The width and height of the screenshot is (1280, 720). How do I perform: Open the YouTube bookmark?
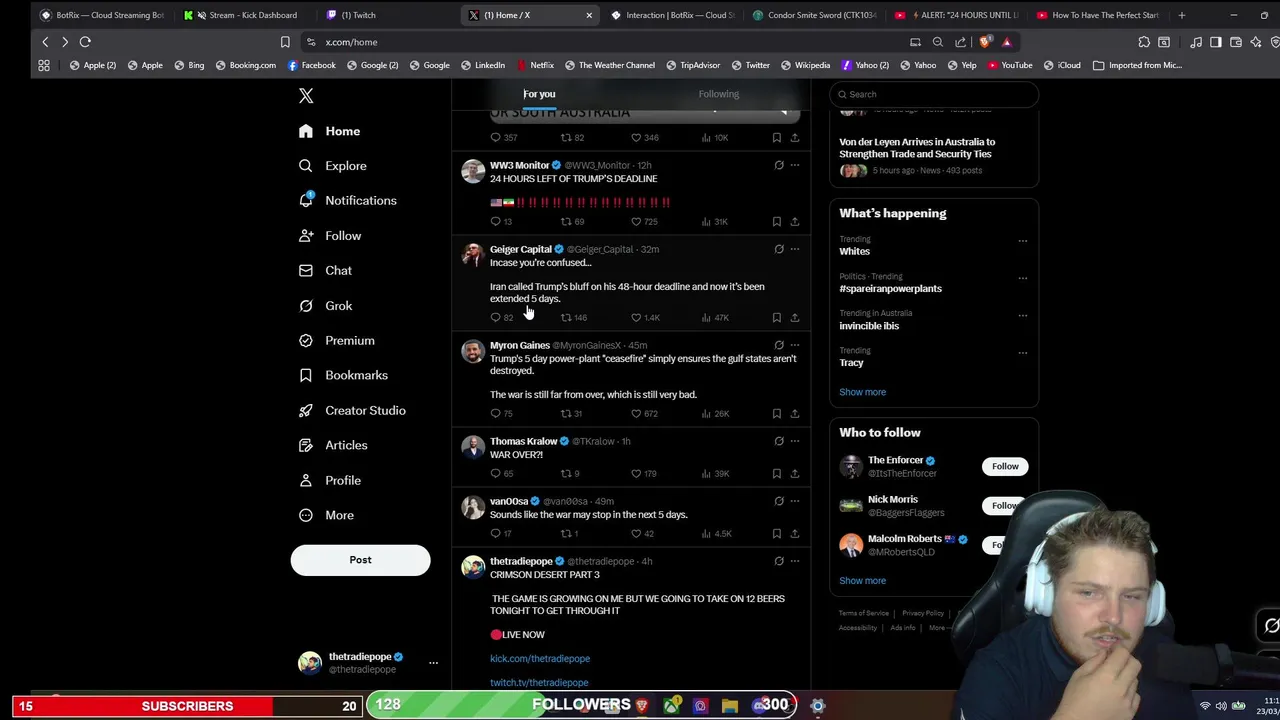tap(1009, 65)
